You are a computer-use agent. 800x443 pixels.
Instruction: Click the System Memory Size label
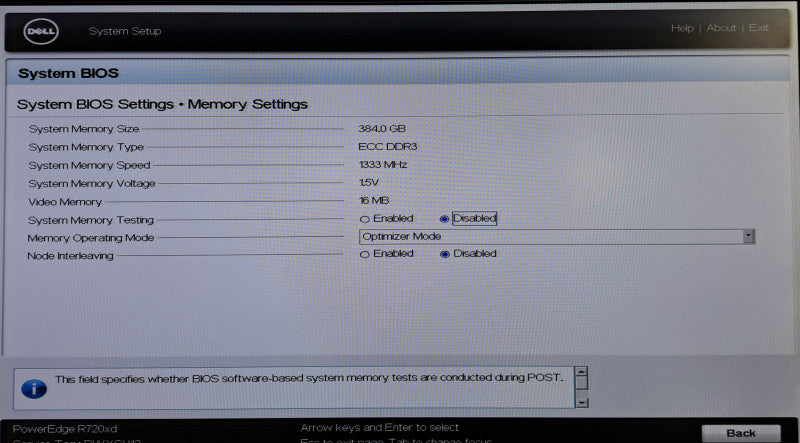click(x=84, y=129)
